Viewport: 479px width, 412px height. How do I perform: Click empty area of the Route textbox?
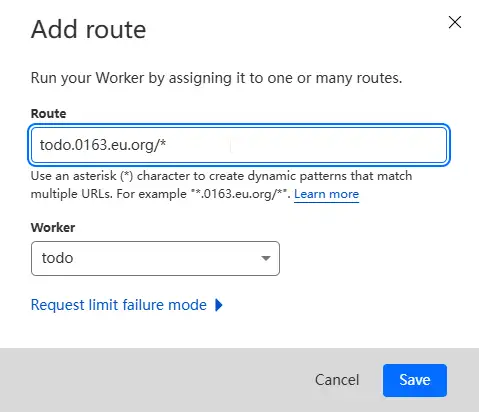tap(307, 145)
